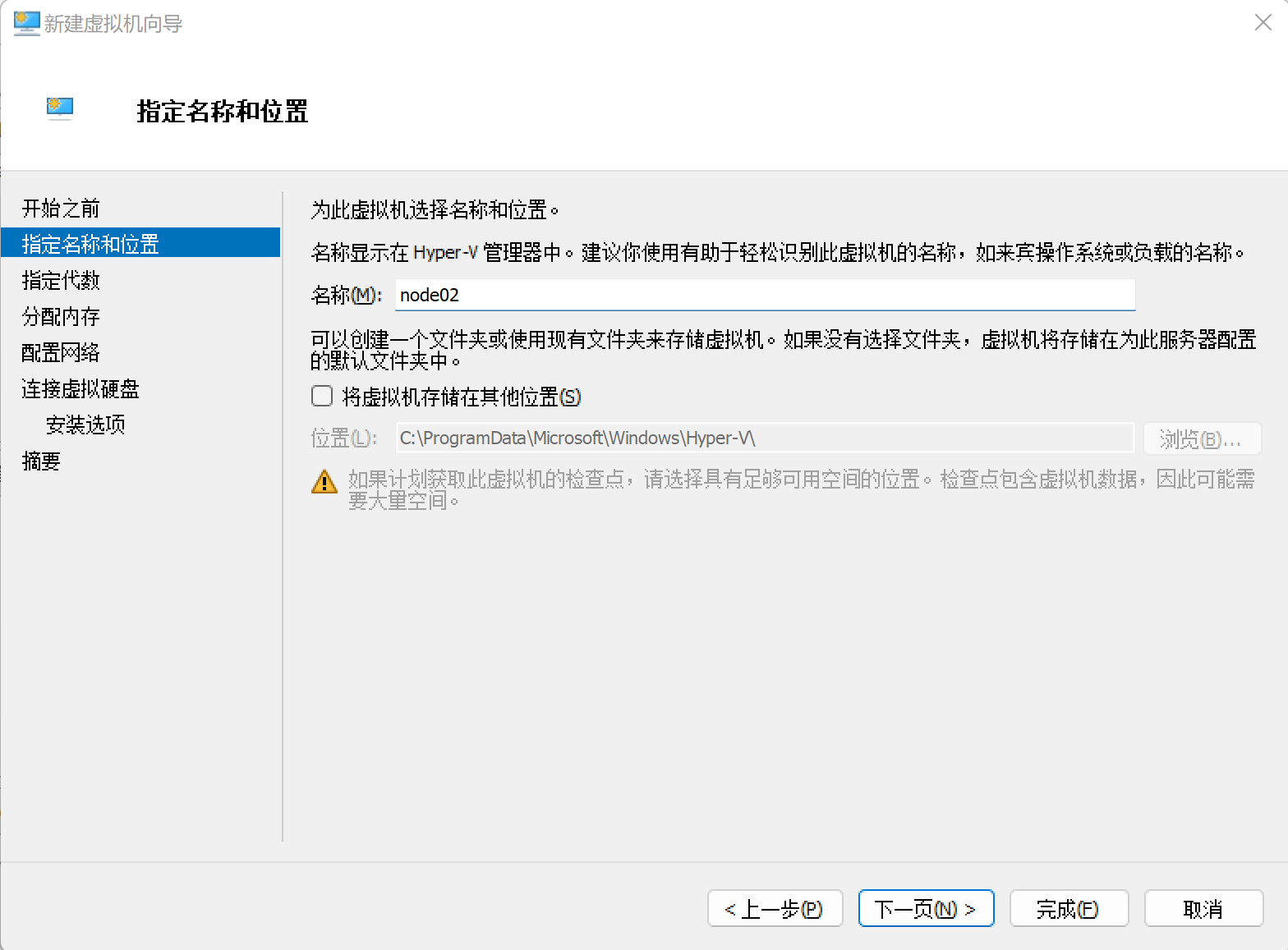This screenshot has width=1288, height=950.
Task: Select the 指定名称和位置 step
Action: (x=140, y=243)
